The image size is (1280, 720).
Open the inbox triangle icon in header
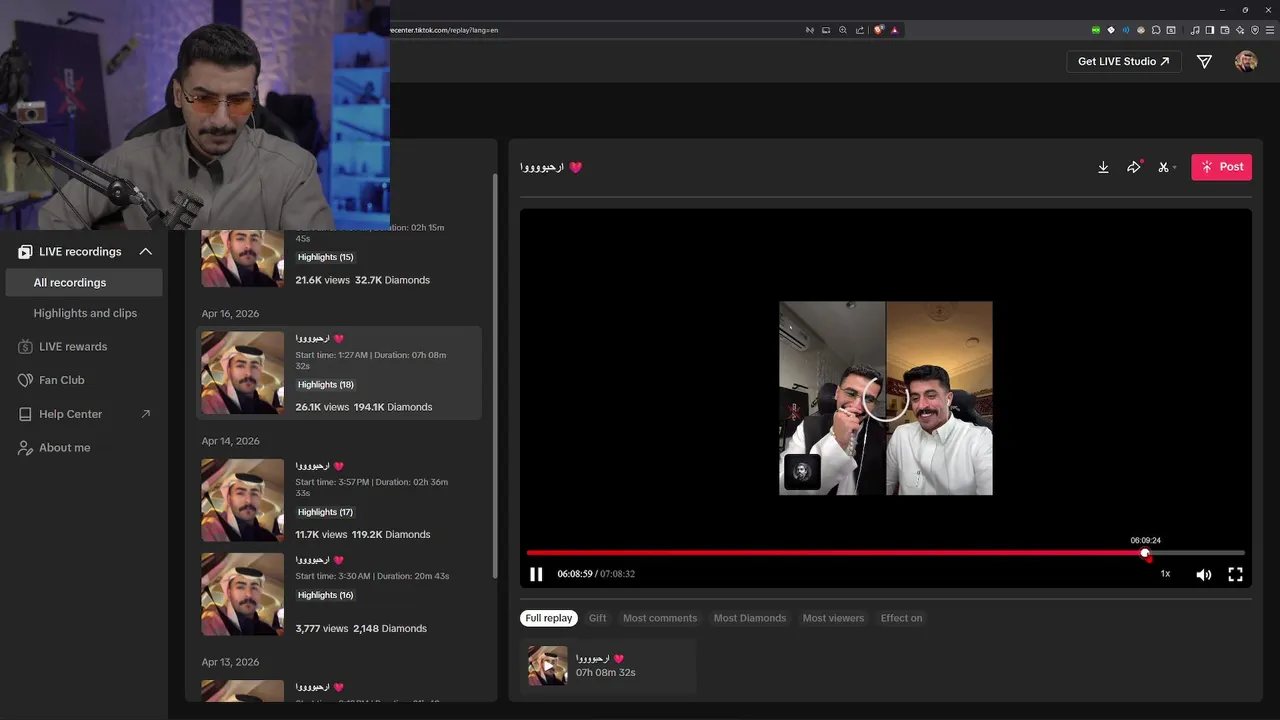coord(1204,62)
